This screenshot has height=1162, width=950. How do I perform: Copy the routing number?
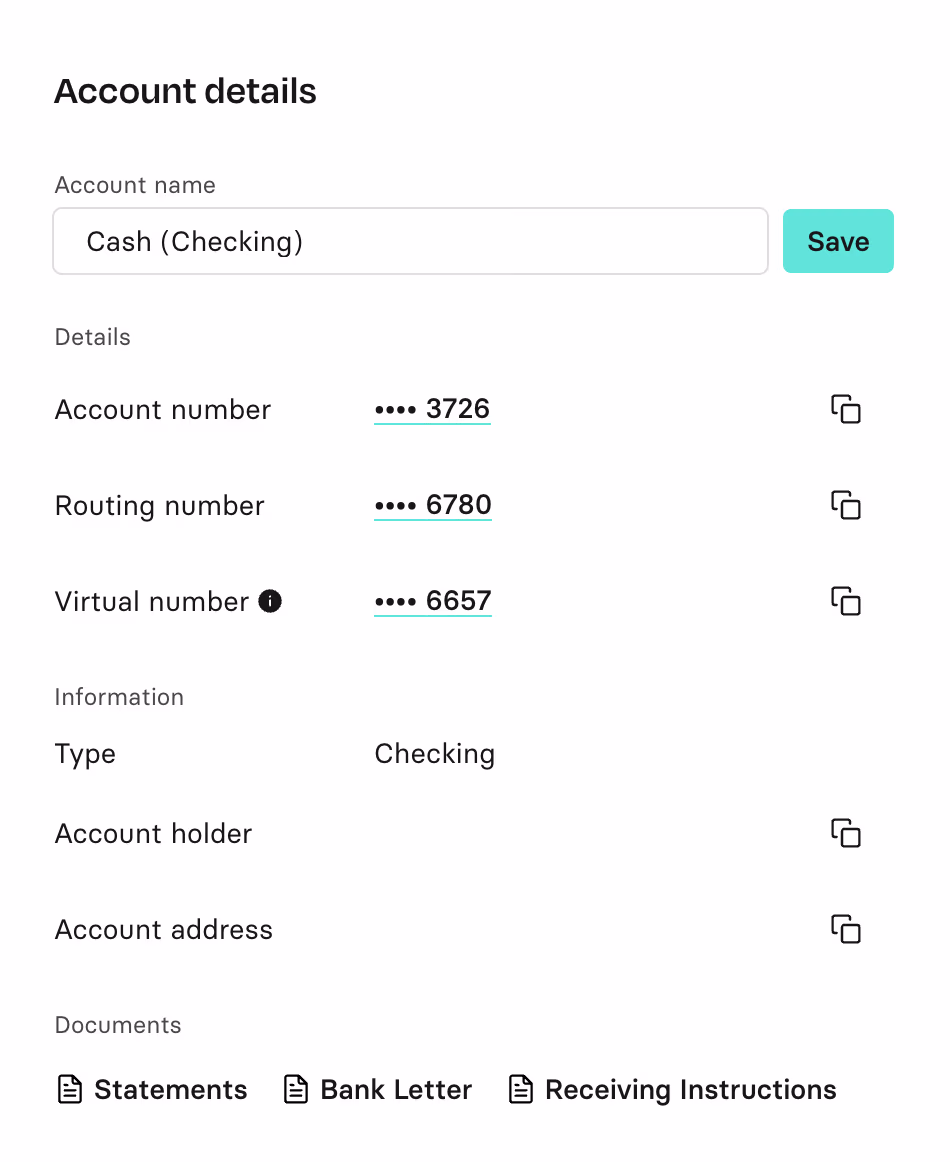(x=845, y=505)
